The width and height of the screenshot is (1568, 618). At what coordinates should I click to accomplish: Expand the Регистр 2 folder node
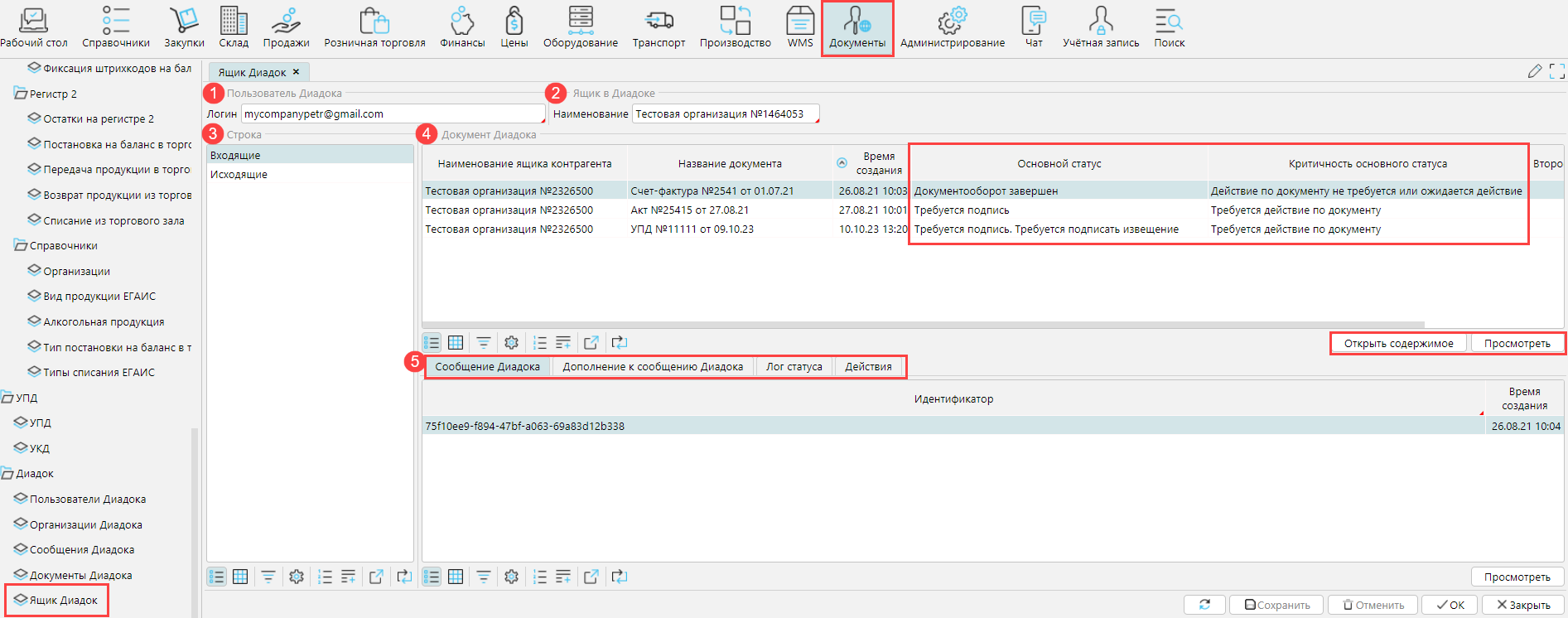(x=21, y=94)
